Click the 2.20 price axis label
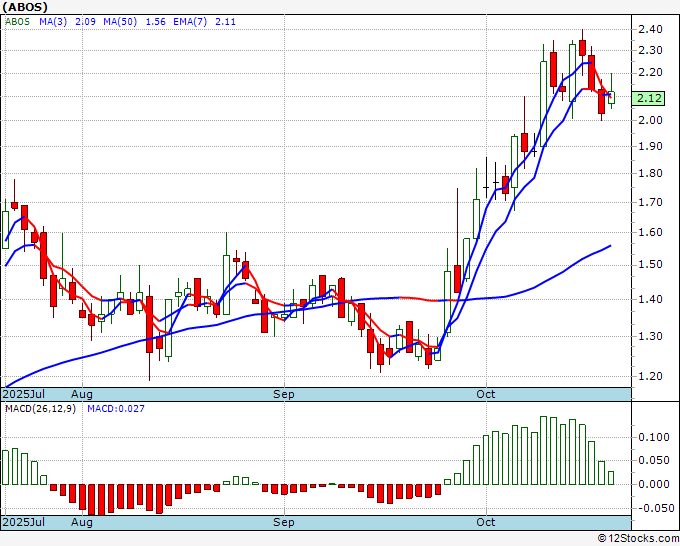 (650, 72)
